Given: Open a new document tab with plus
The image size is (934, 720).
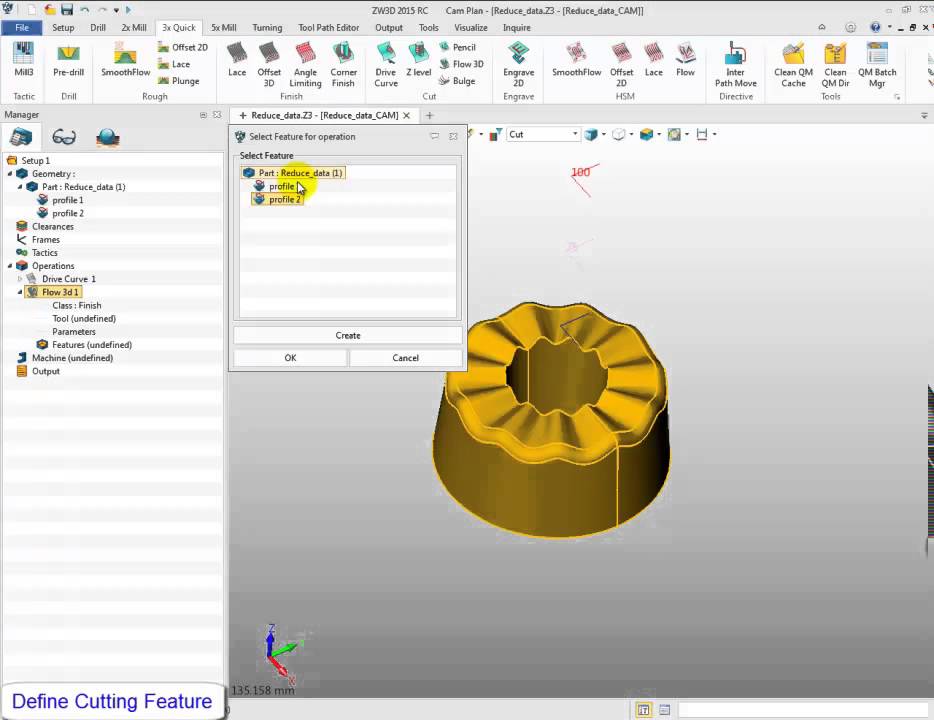Looking at the screenshot, I should [429, 116].
